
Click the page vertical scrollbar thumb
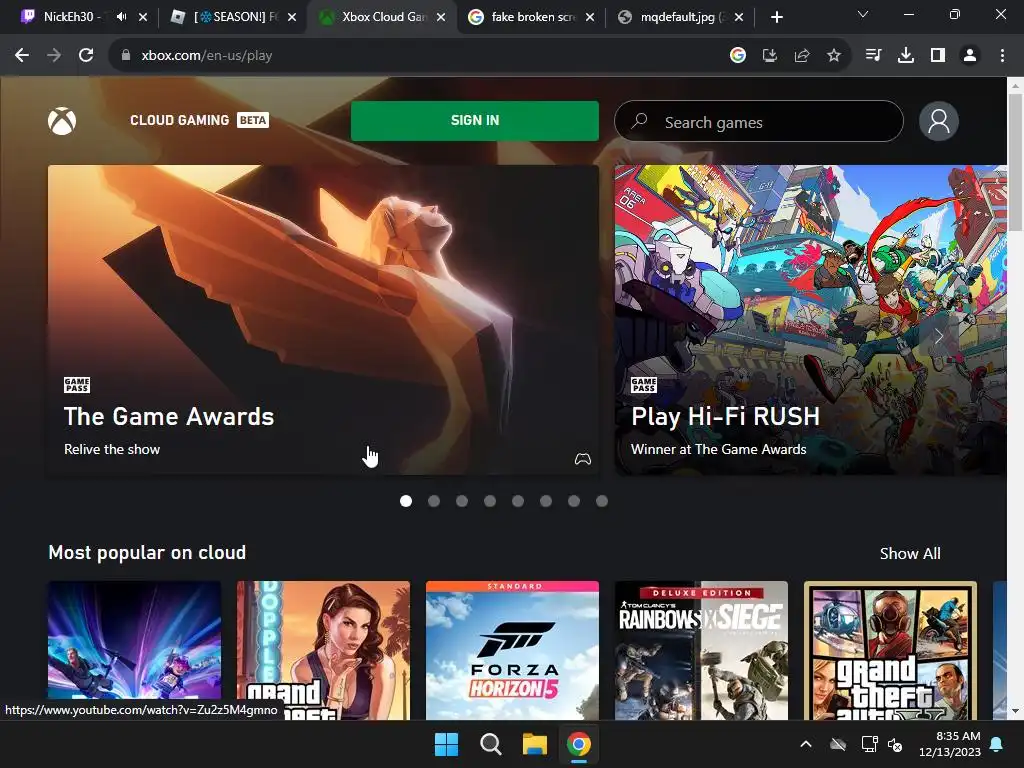pyautogui.click(x=1015, y=161)
